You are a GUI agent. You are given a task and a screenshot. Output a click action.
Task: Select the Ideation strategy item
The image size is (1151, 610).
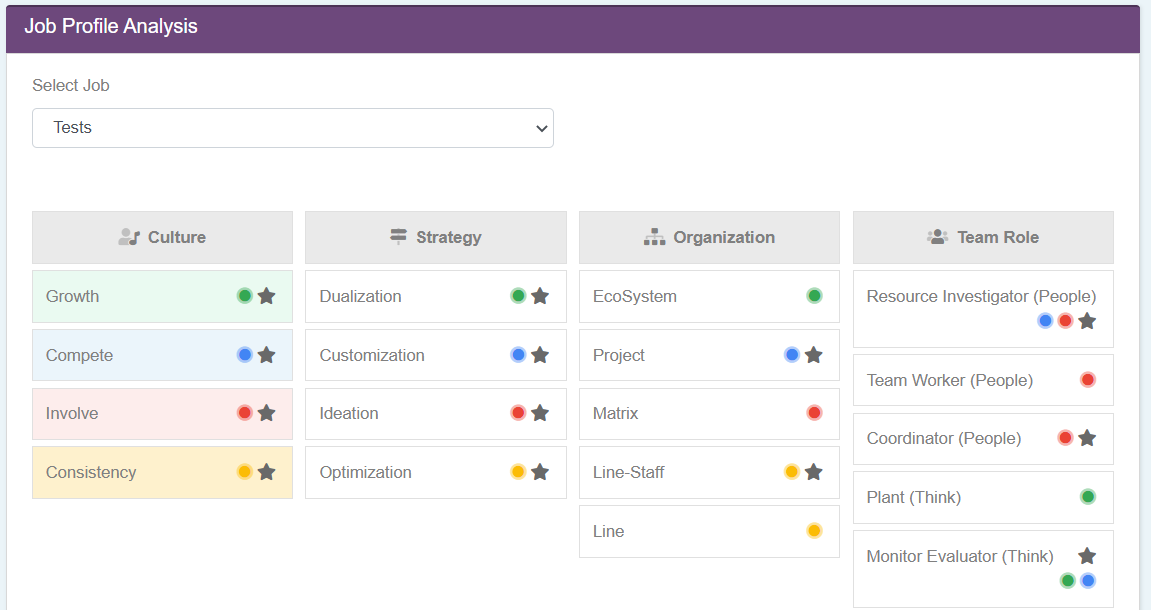pos(349,413)
